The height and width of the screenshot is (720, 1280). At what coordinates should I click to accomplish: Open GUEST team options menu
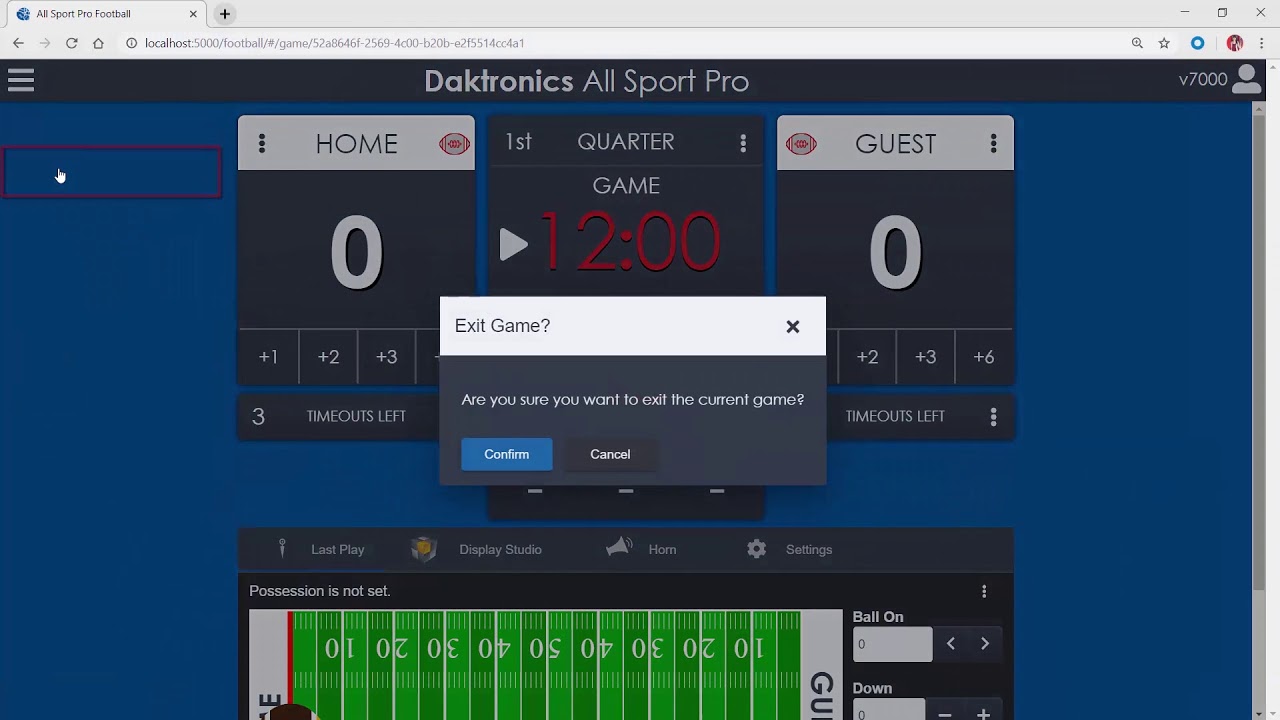[993, 144]
